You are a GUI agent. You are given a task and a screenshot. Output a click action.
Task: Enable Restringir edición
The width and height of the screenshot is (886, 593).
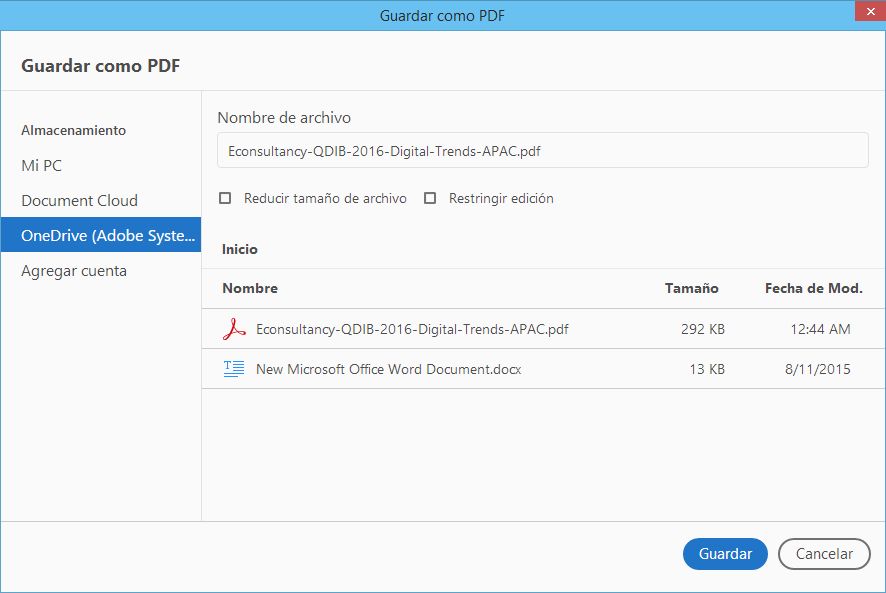[x=430, y=198]
